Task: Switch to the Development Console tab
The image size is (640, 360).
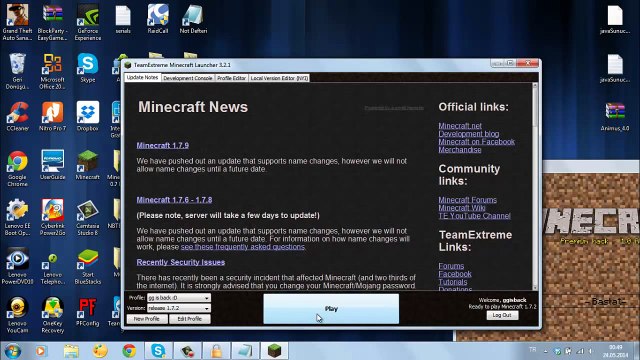Action: pos(188,78)
